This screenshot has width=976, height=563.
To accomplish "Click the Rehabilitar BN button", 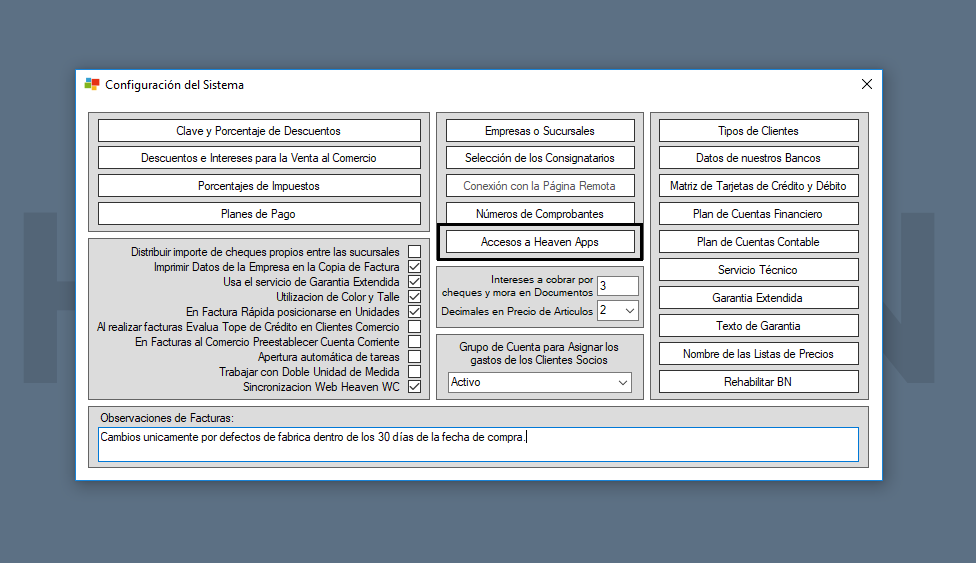I will (x=758, y=382).
